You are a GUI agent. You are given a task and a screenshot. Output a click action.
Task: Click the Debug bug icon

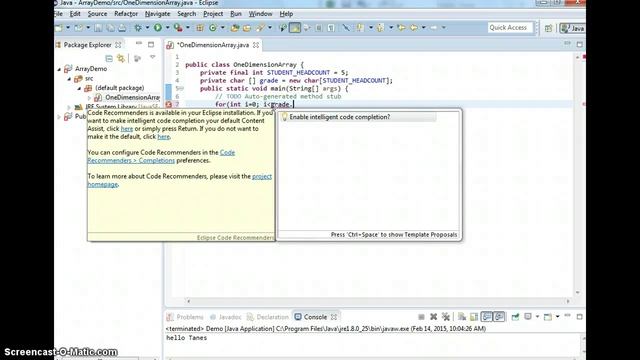tap(138, 28)
